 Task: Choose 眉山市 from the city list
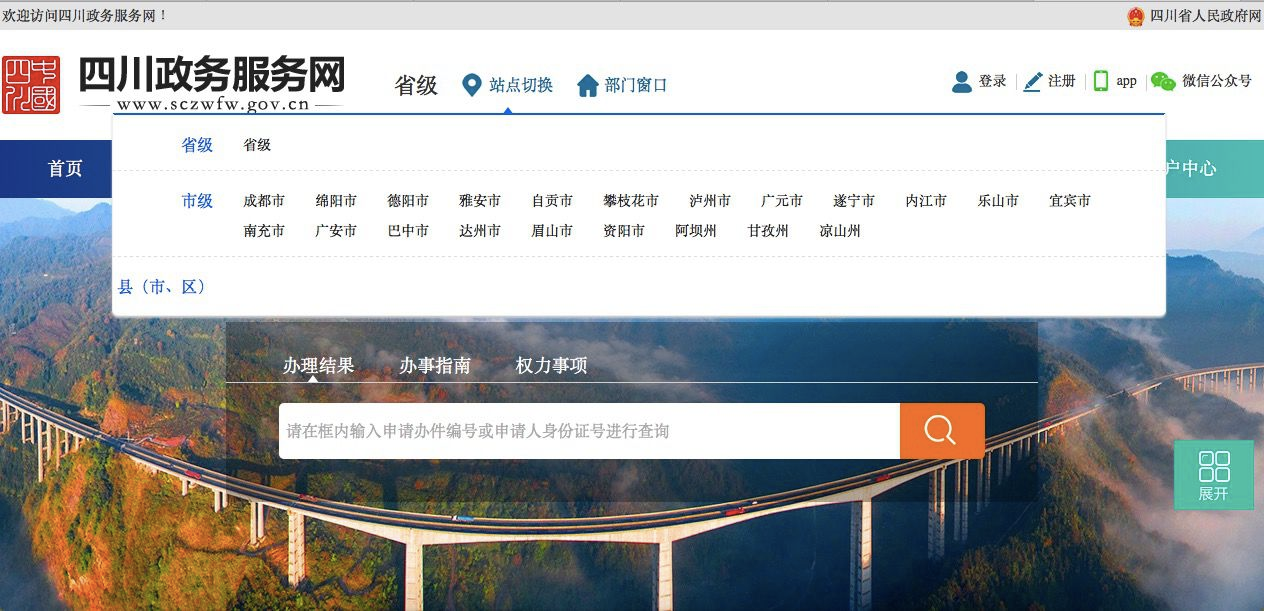[552, 231]
